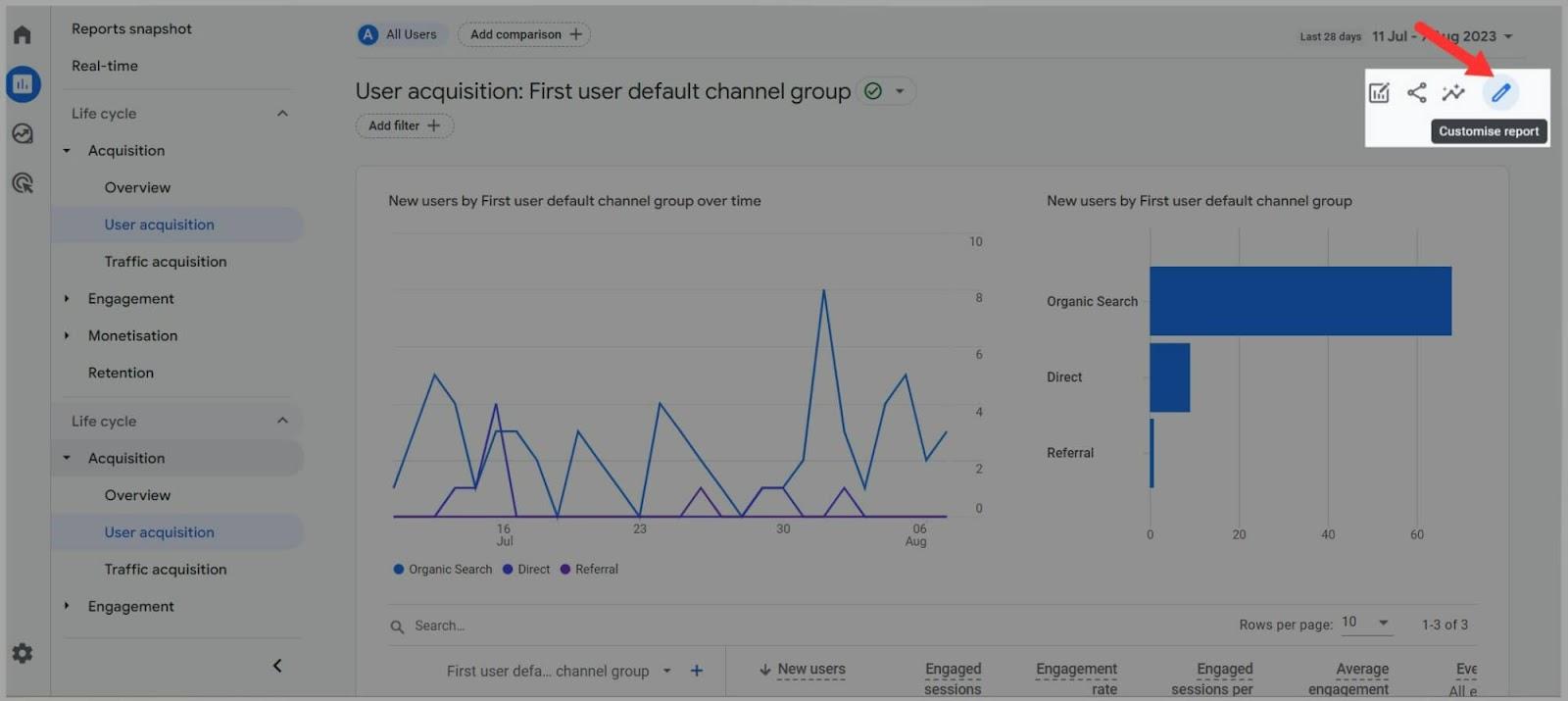
Task: Click the Customise report pencil icon
Action: [1500, 93]
